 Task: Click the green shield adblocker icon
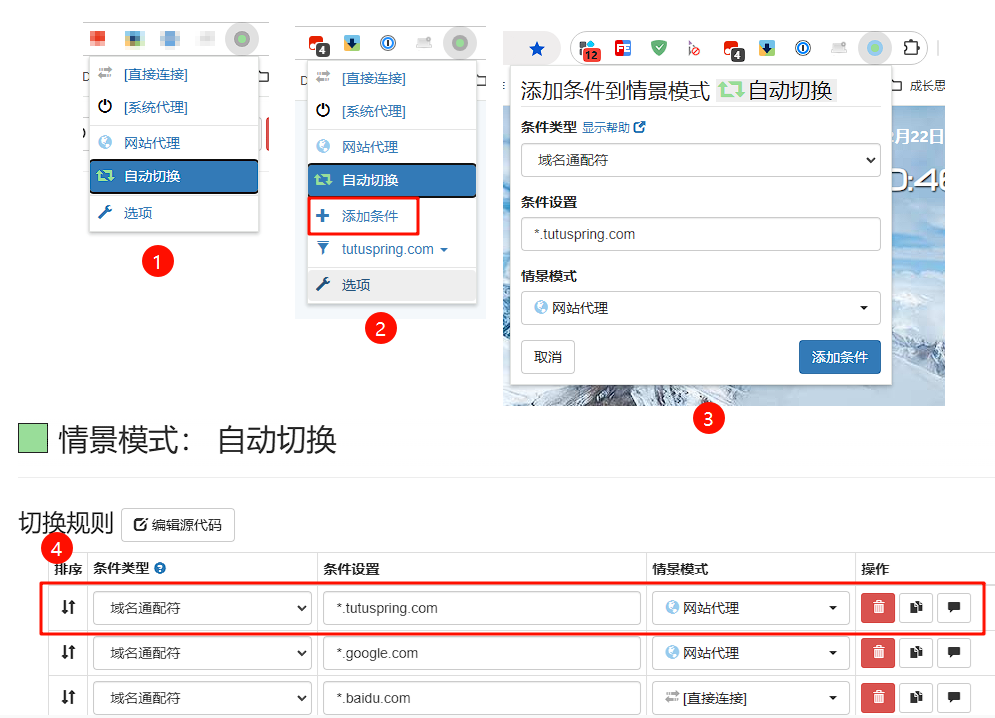click(660, 47)
